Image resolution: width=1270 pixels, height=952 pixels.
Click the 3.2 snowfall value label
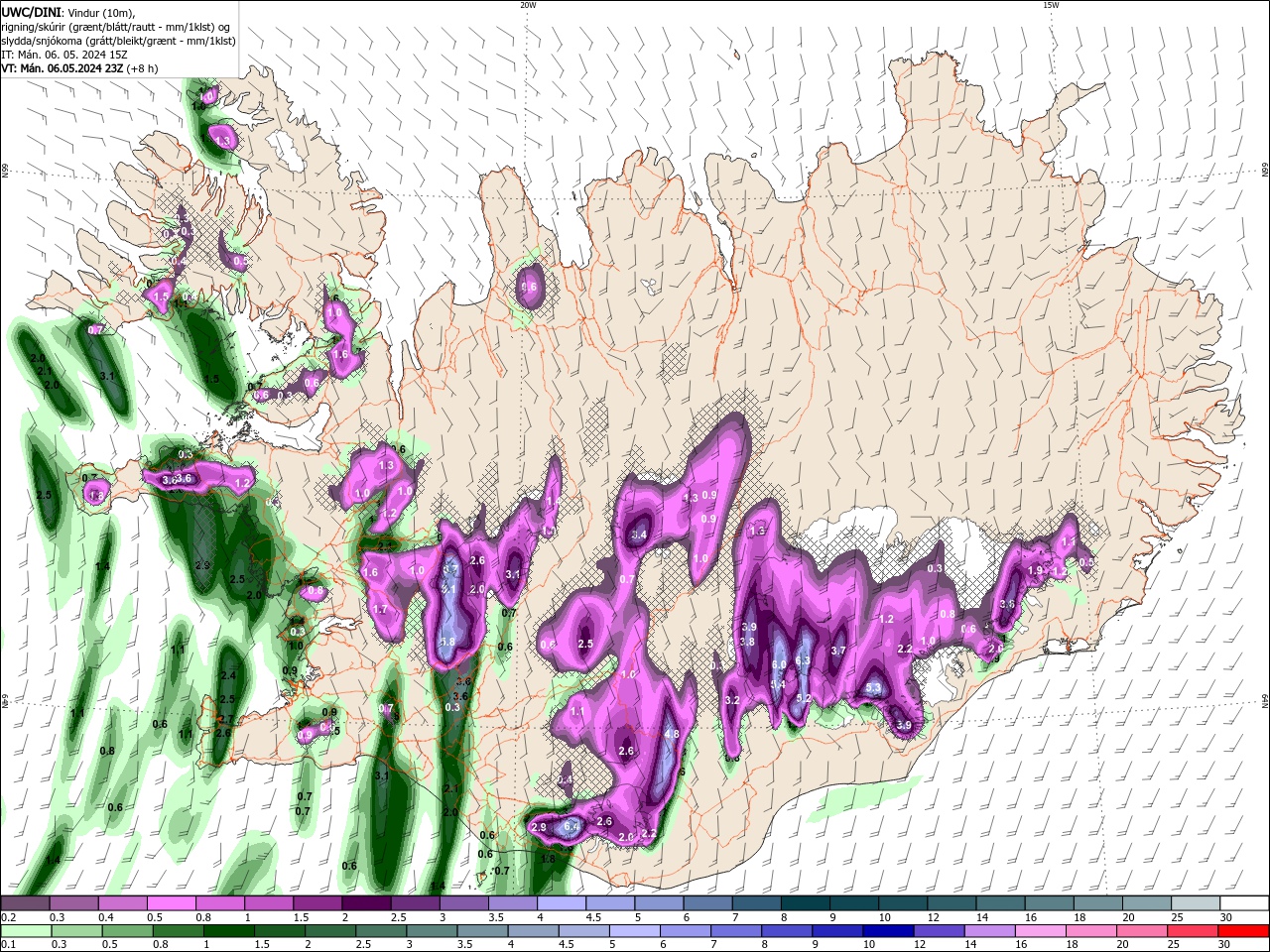coord(733,701)
